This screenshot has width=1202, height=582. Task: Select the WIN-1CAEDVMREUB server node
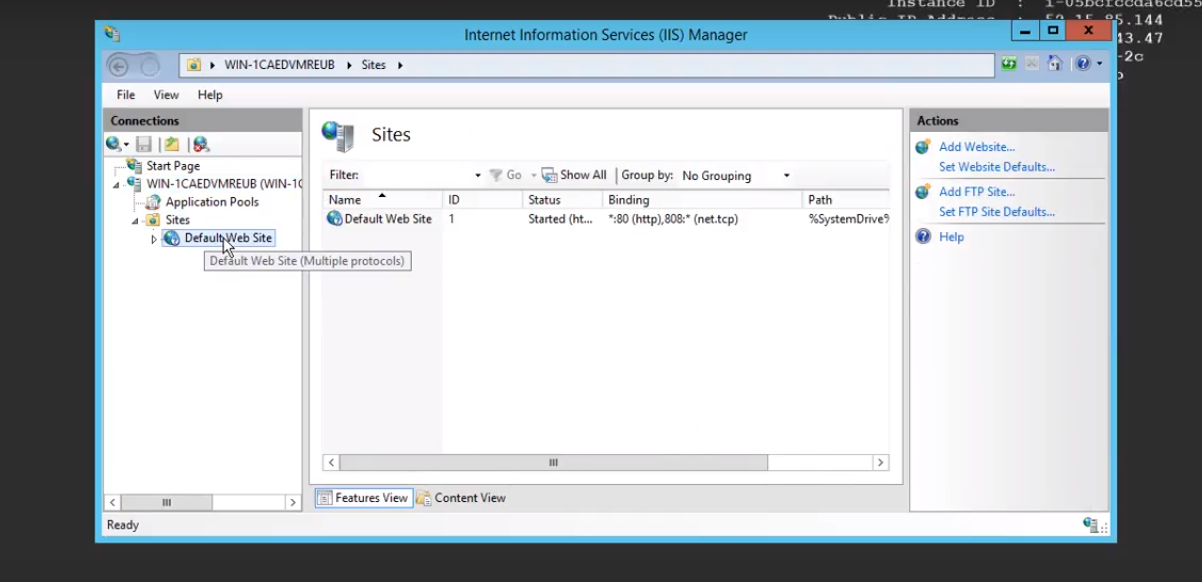pos(224,184)
